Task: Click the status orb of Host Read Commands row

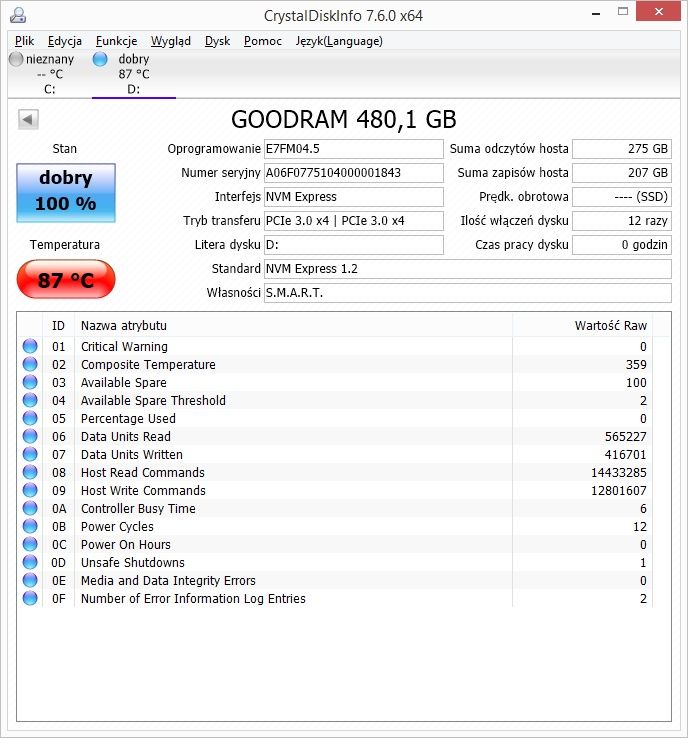Action: pos(30,472)
